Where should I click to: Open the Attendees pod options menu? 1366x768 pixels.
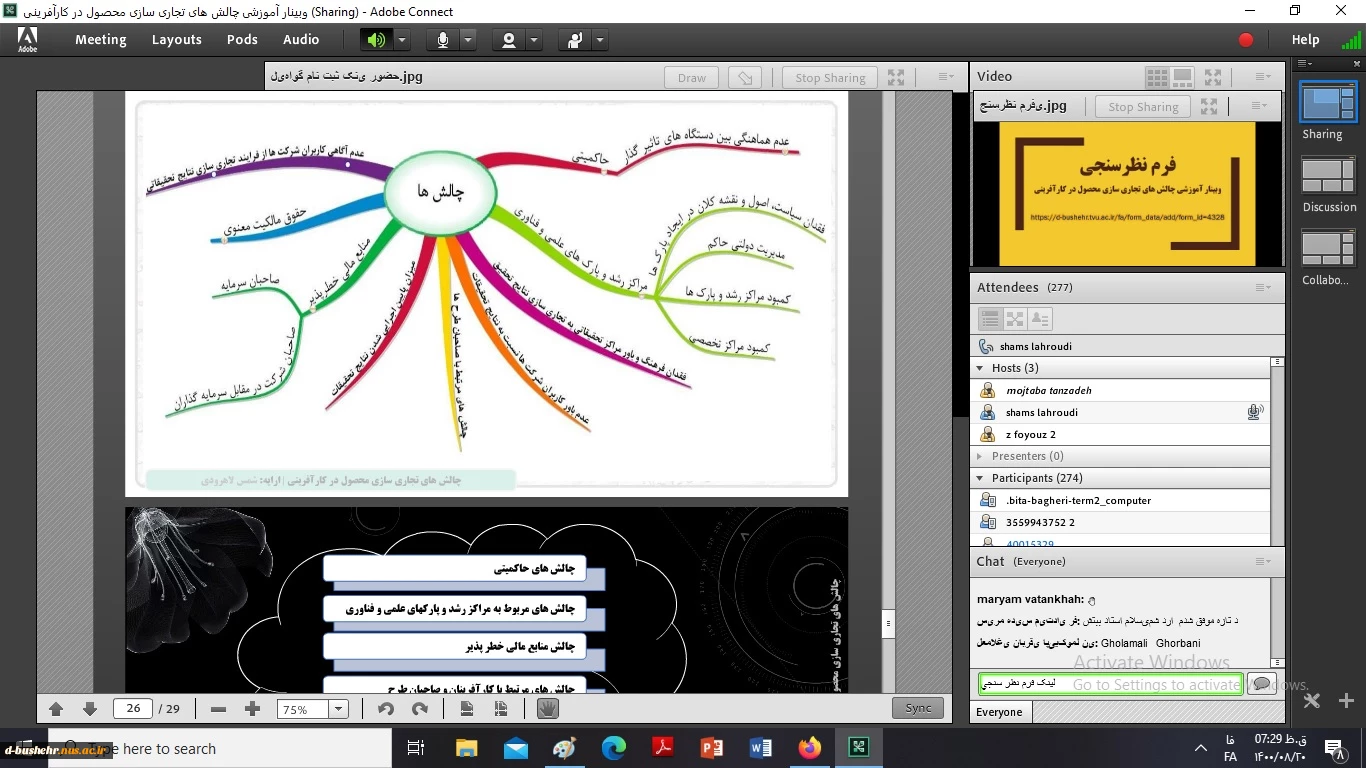1263,288
